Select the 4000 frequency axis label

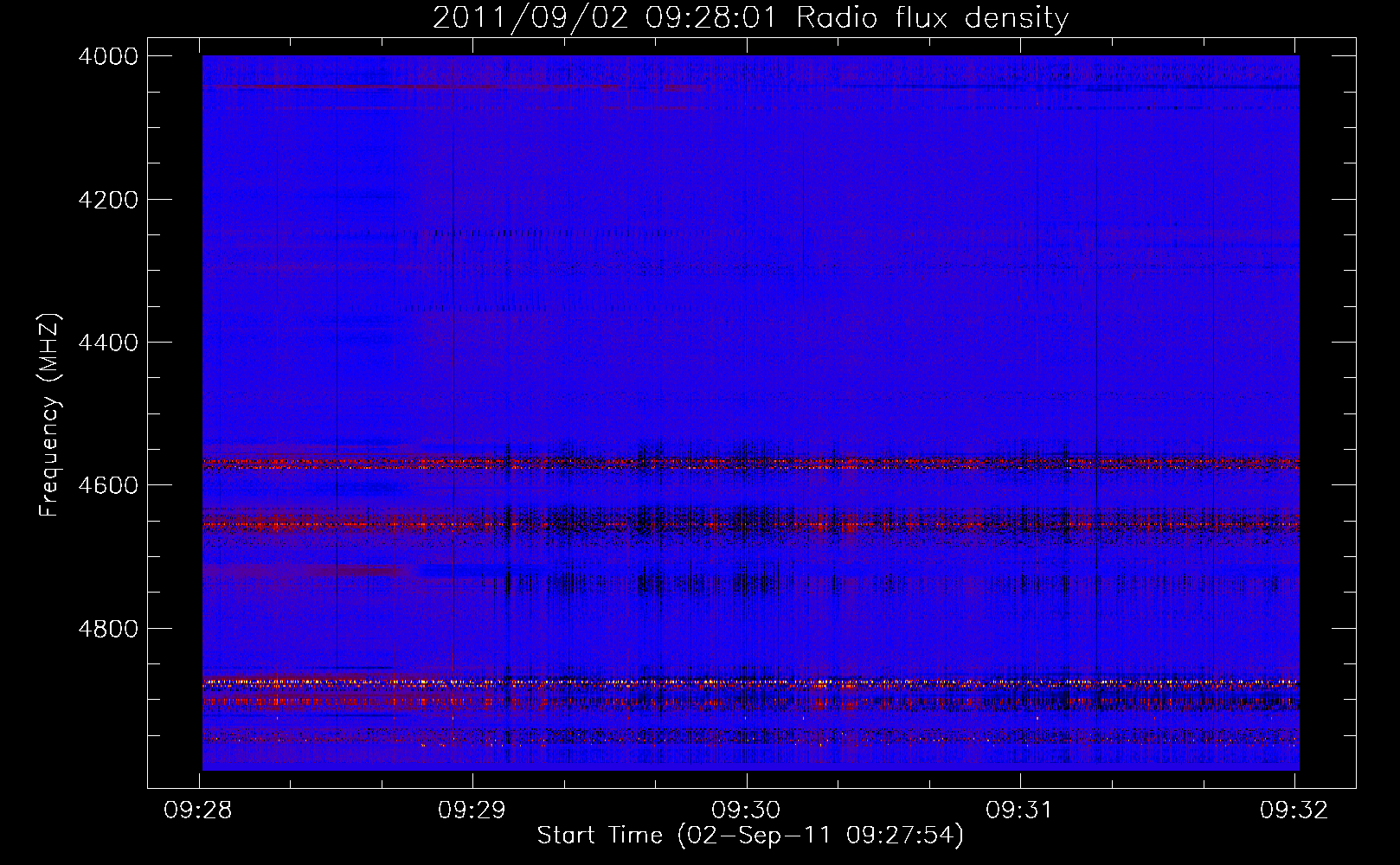[x=108, y=56]
